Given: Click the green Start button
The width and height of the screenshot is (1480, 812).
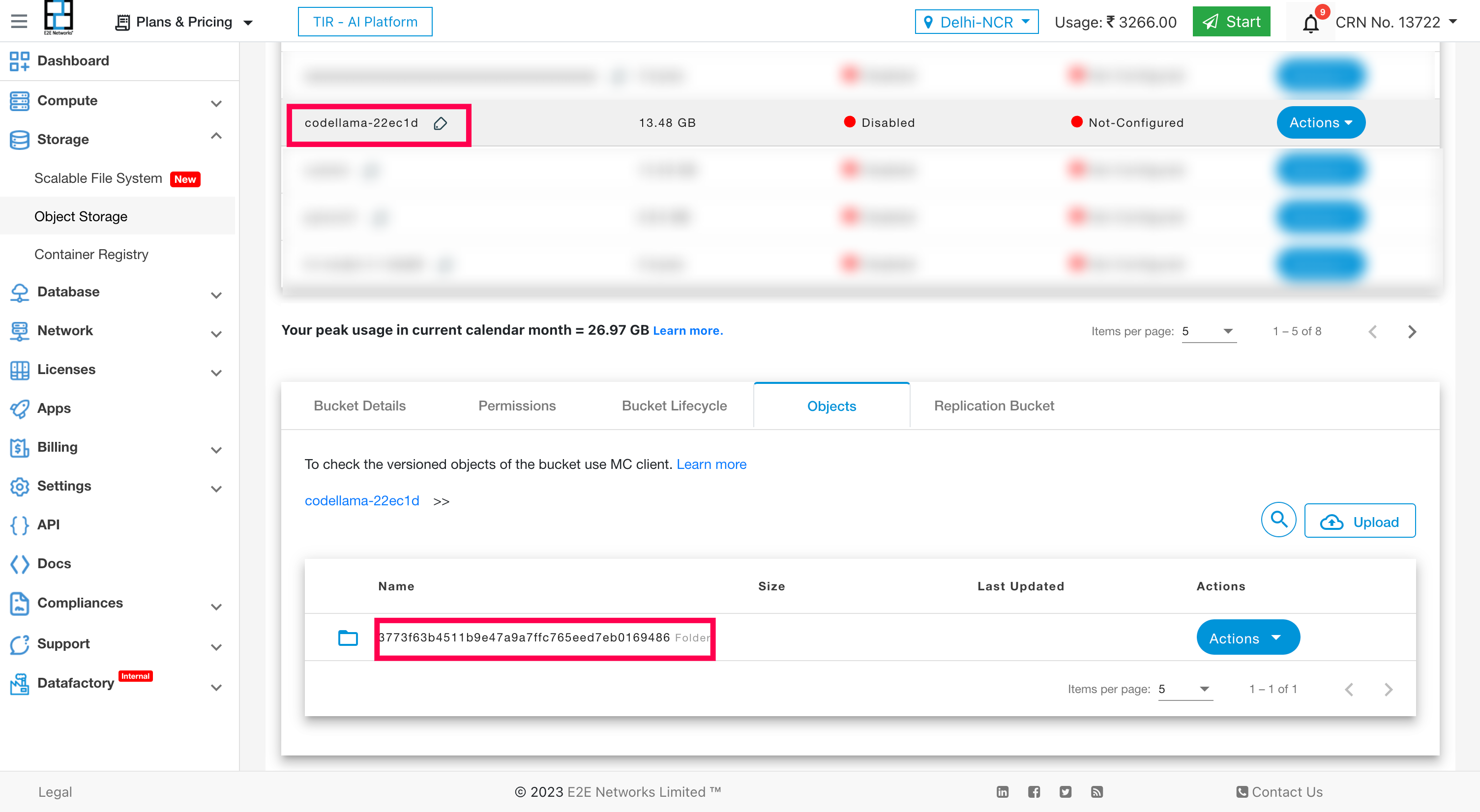Looking at the screenshot, I should [x=1231, y=22].
